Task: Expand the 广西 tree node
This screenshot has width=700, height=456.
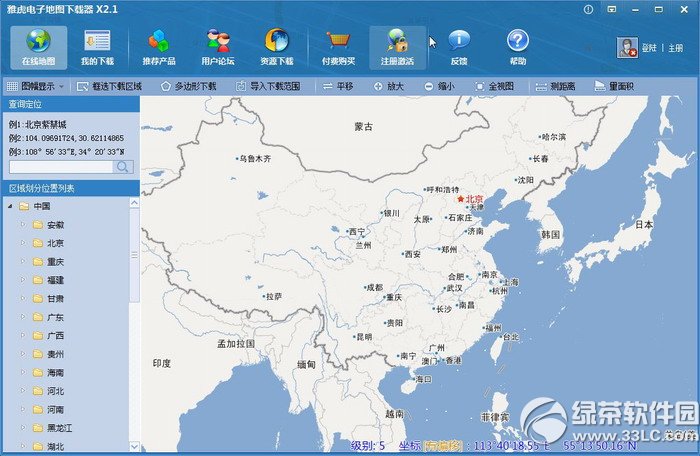Action: click(x=23, y=335)
